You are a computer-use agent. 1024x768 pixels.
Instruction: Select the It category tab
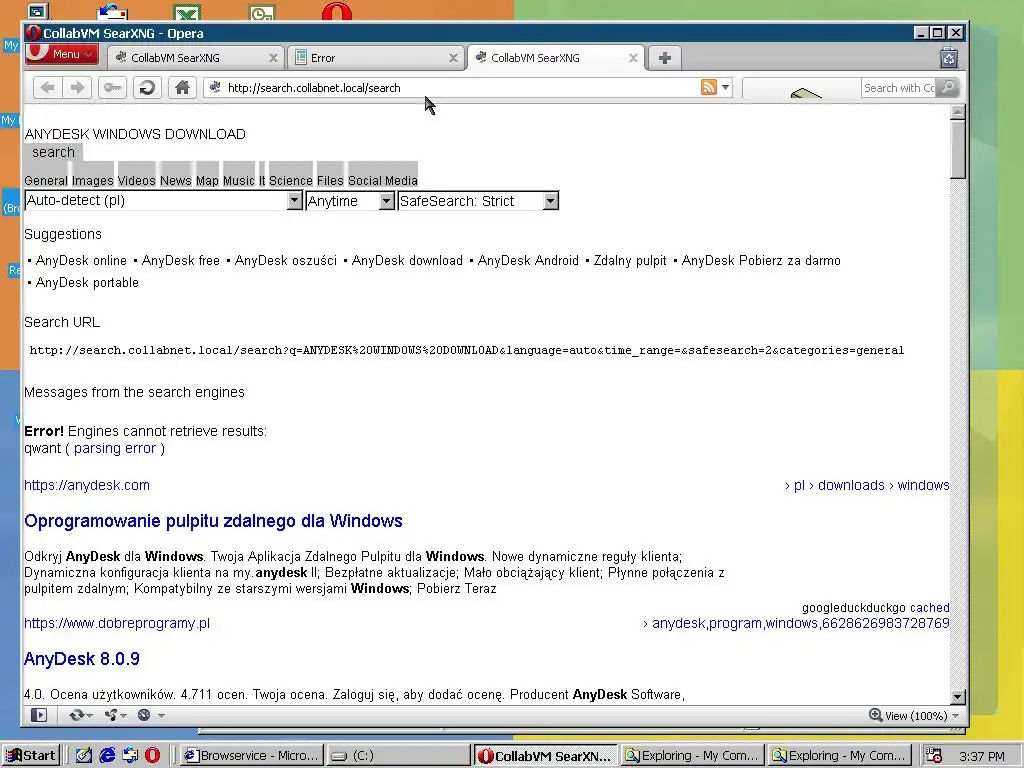coord(262,180)
